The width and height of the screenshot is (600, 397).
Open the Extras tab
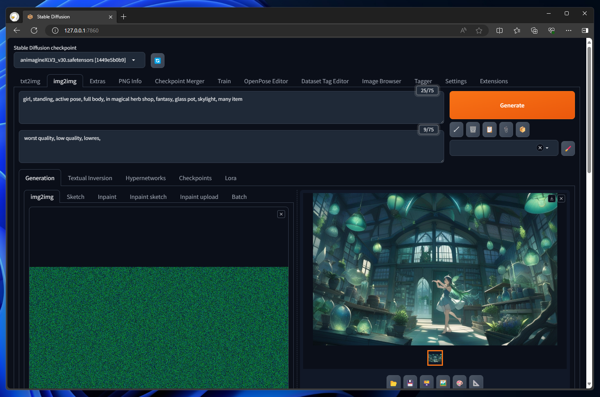(x=97, y=81)
